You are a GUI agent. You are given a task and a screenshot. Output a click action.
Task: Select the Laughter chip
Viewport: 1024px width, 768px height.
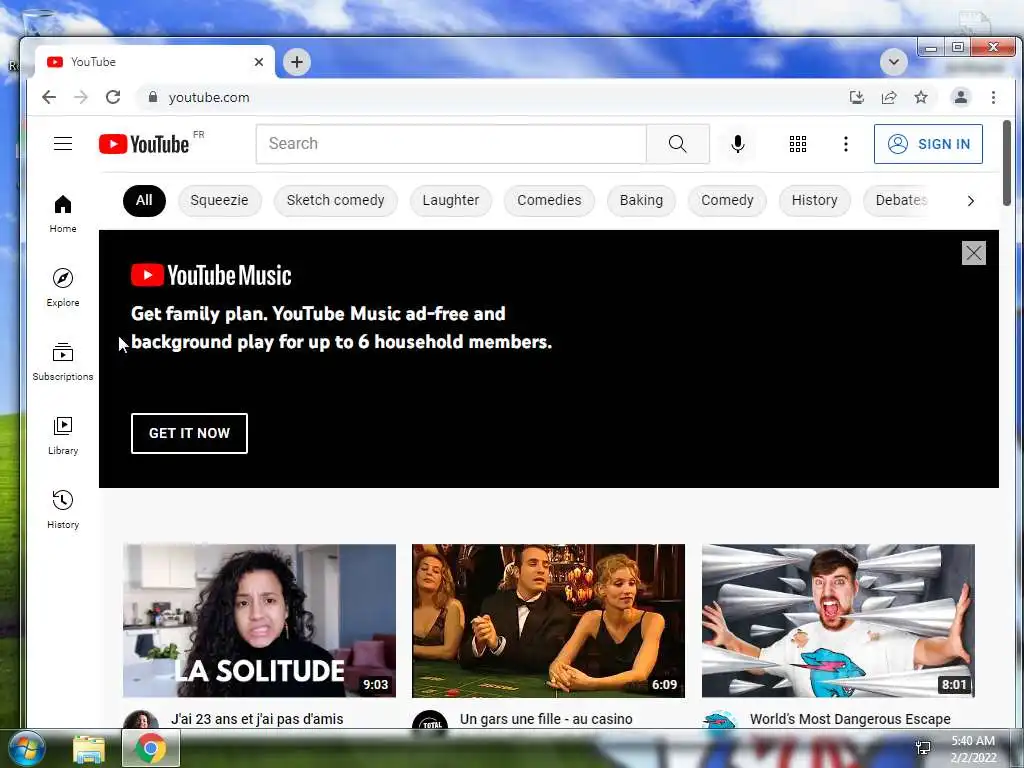[451, 200]
